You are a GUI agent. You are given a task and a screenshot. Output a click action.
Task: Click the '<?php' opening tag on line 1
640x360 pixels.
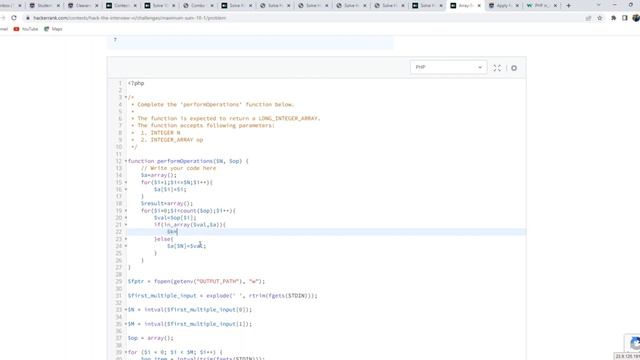click(136, 83)
